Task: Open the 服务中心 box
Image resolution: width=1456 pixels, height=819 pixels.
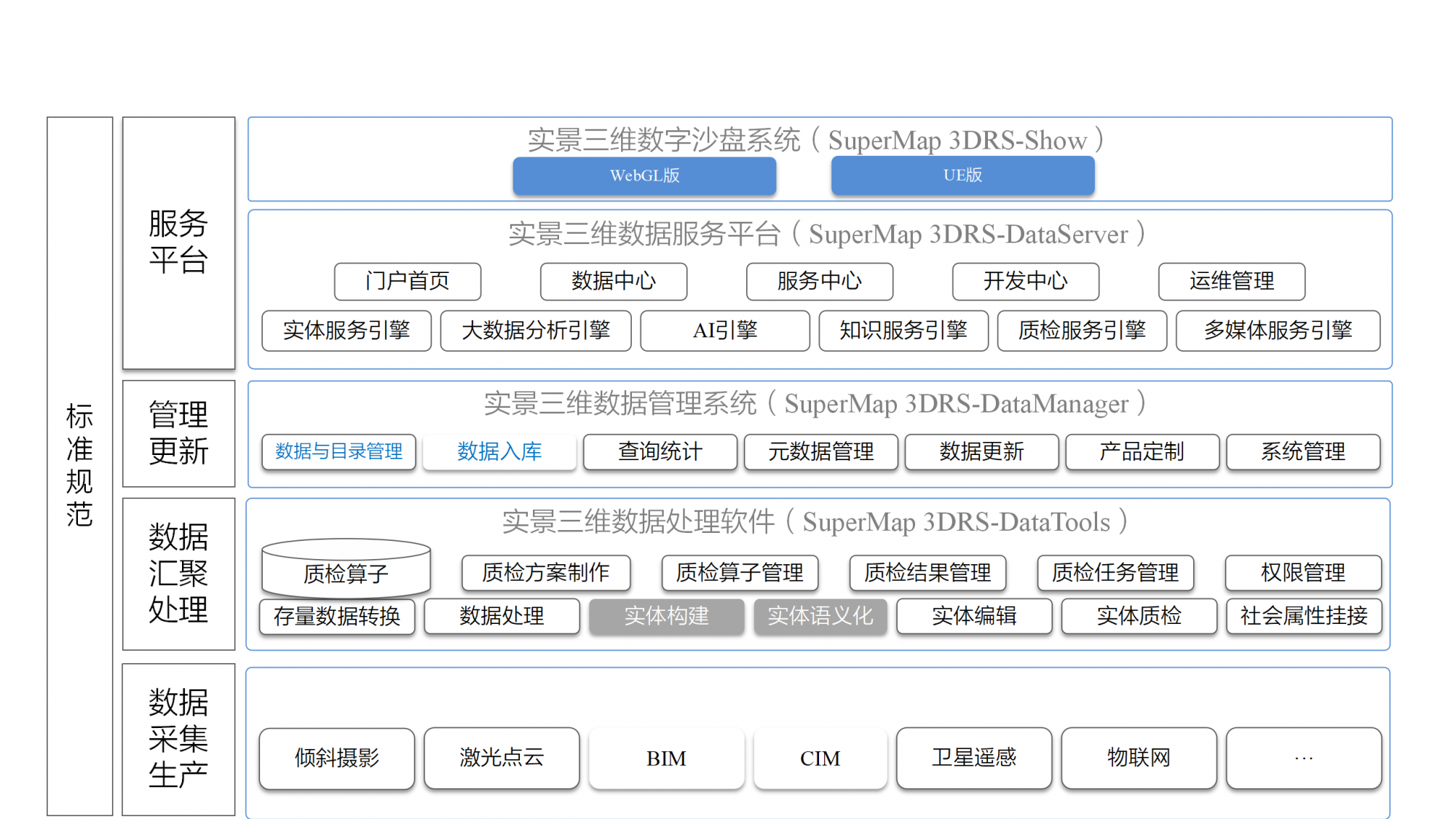Action: [820, 281]
